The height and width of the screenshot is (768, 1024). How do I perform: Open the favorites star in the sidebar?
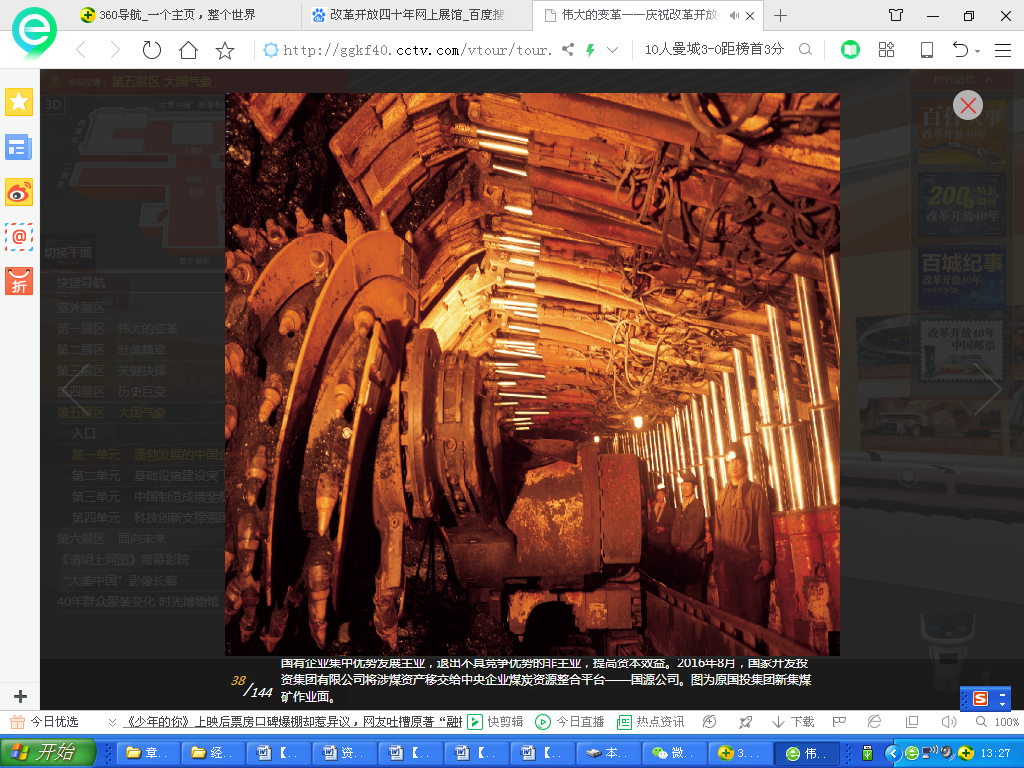(19, 102)
